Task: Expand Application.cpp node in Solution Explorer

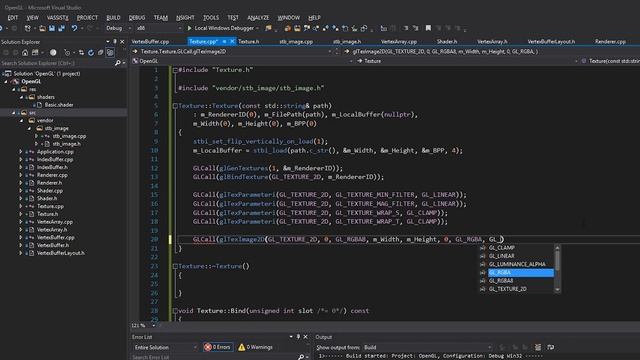Action: tap(21, 151)
